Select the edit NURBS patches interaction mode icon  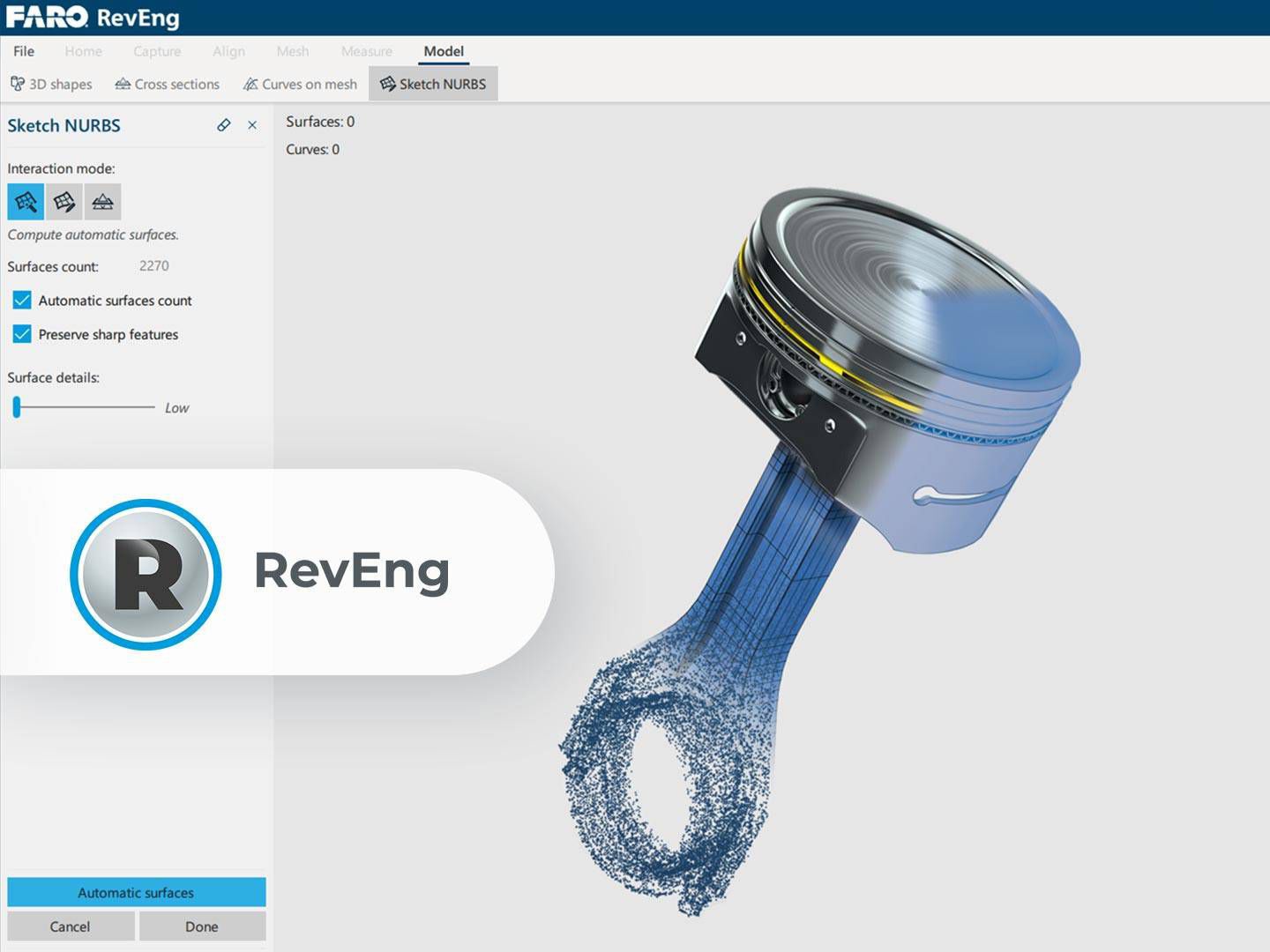click(x=63, y=202)
